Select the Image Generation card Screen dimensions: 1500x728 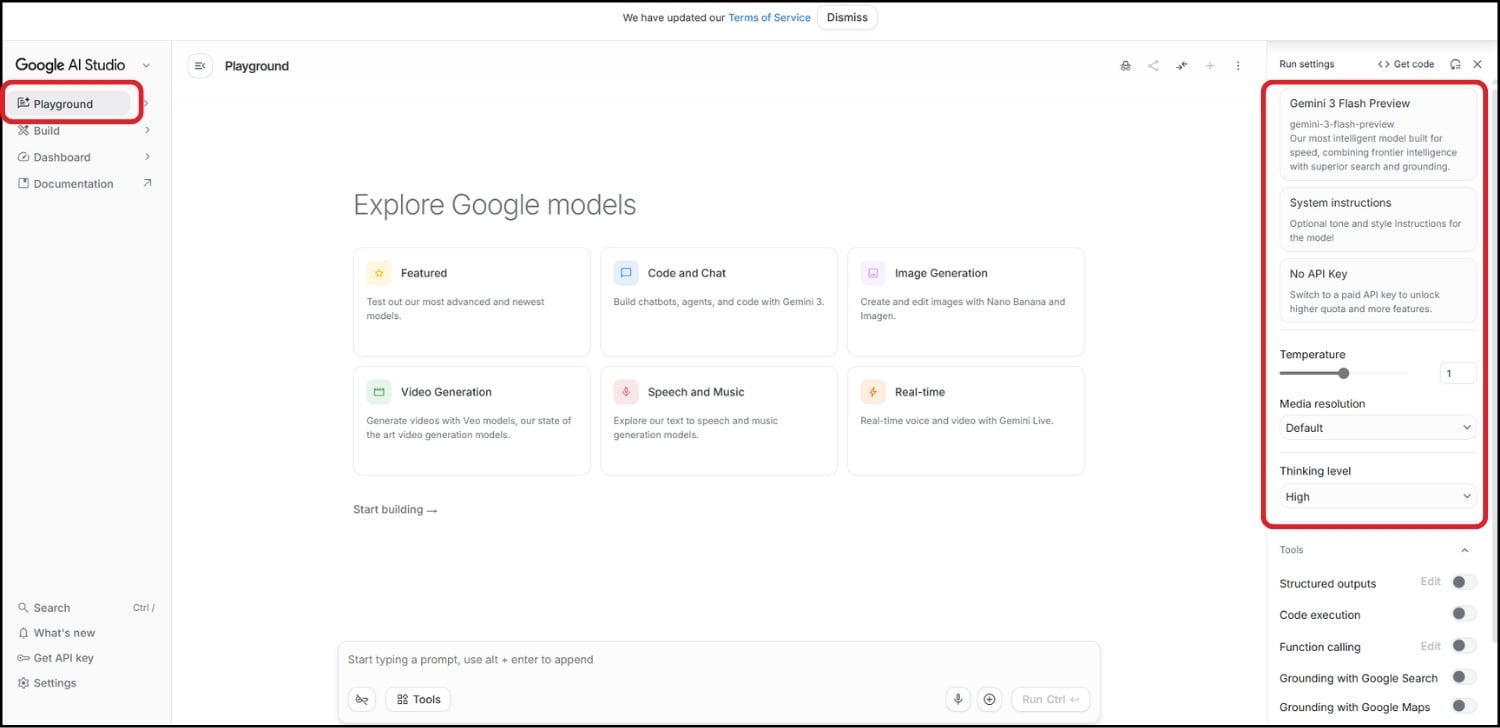coord(964,300)
